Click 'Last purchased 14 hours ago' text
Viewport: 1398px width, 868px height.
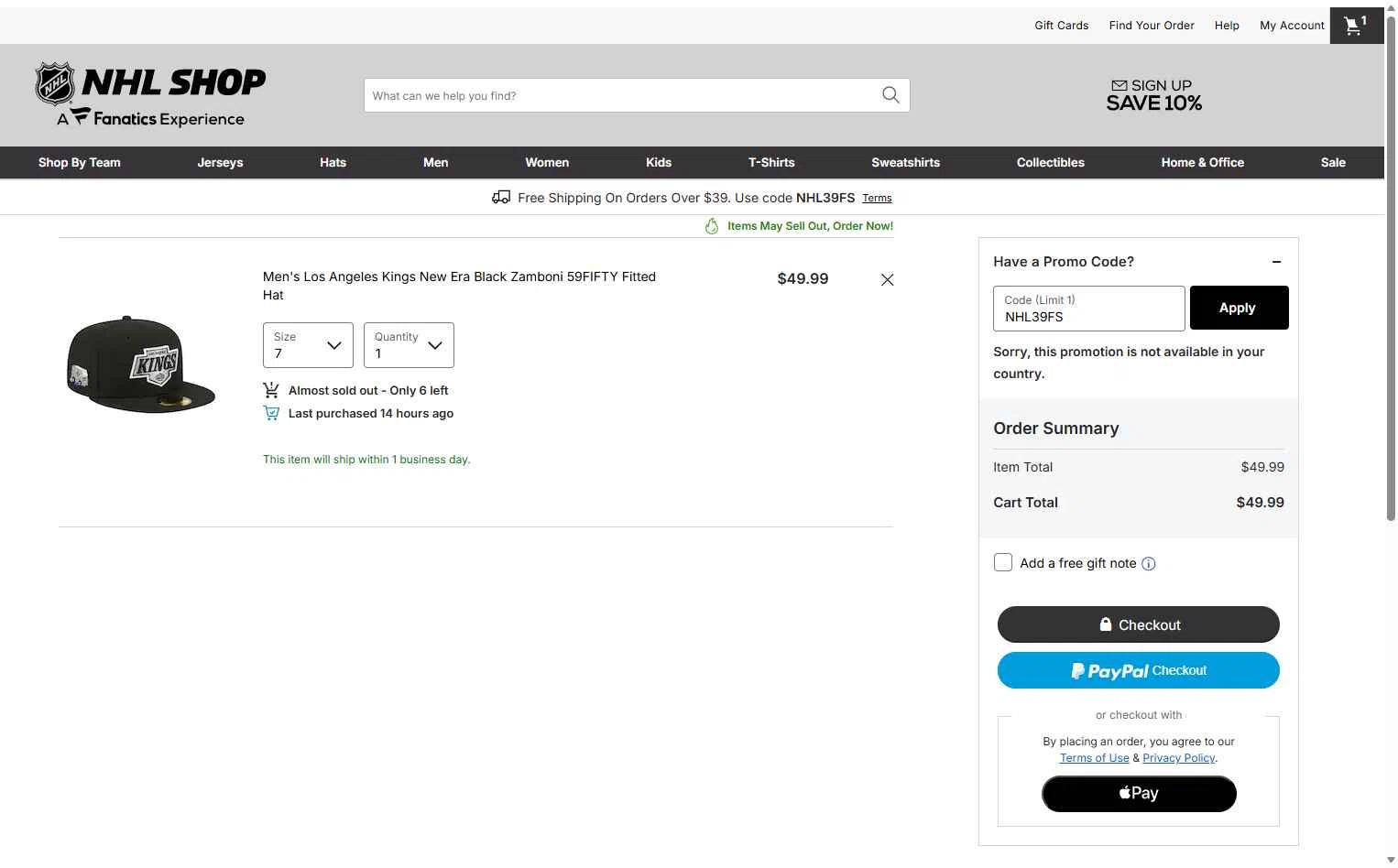coord(371,414)
